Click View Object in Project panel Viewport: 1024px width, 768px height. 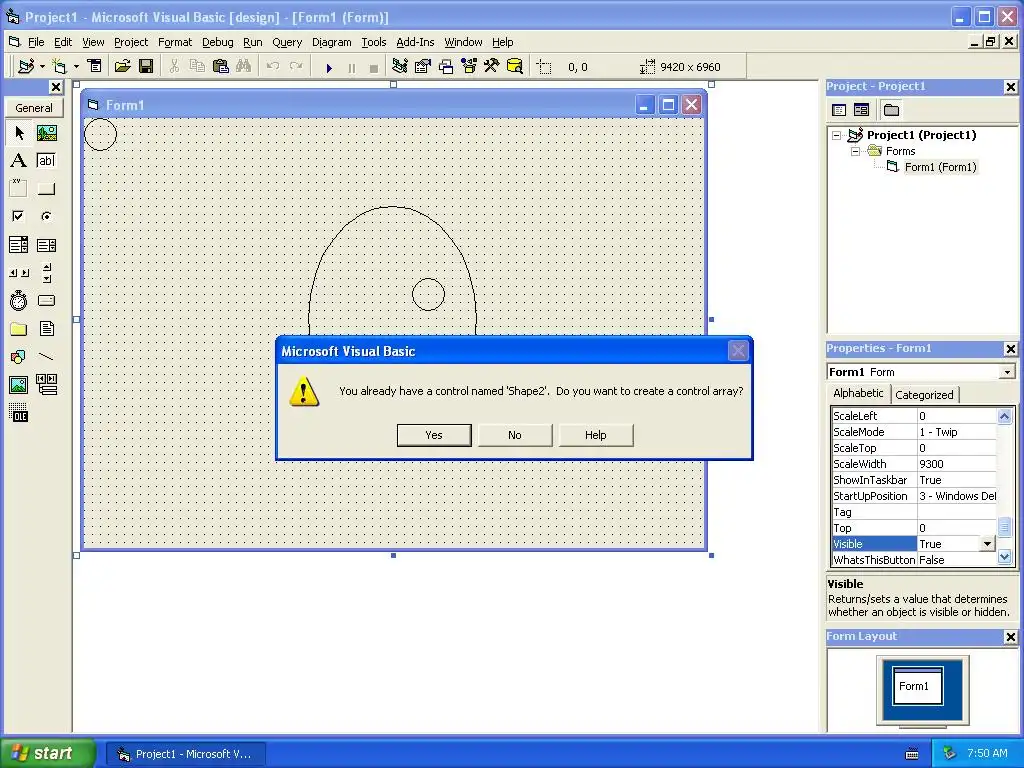(861, 110)
